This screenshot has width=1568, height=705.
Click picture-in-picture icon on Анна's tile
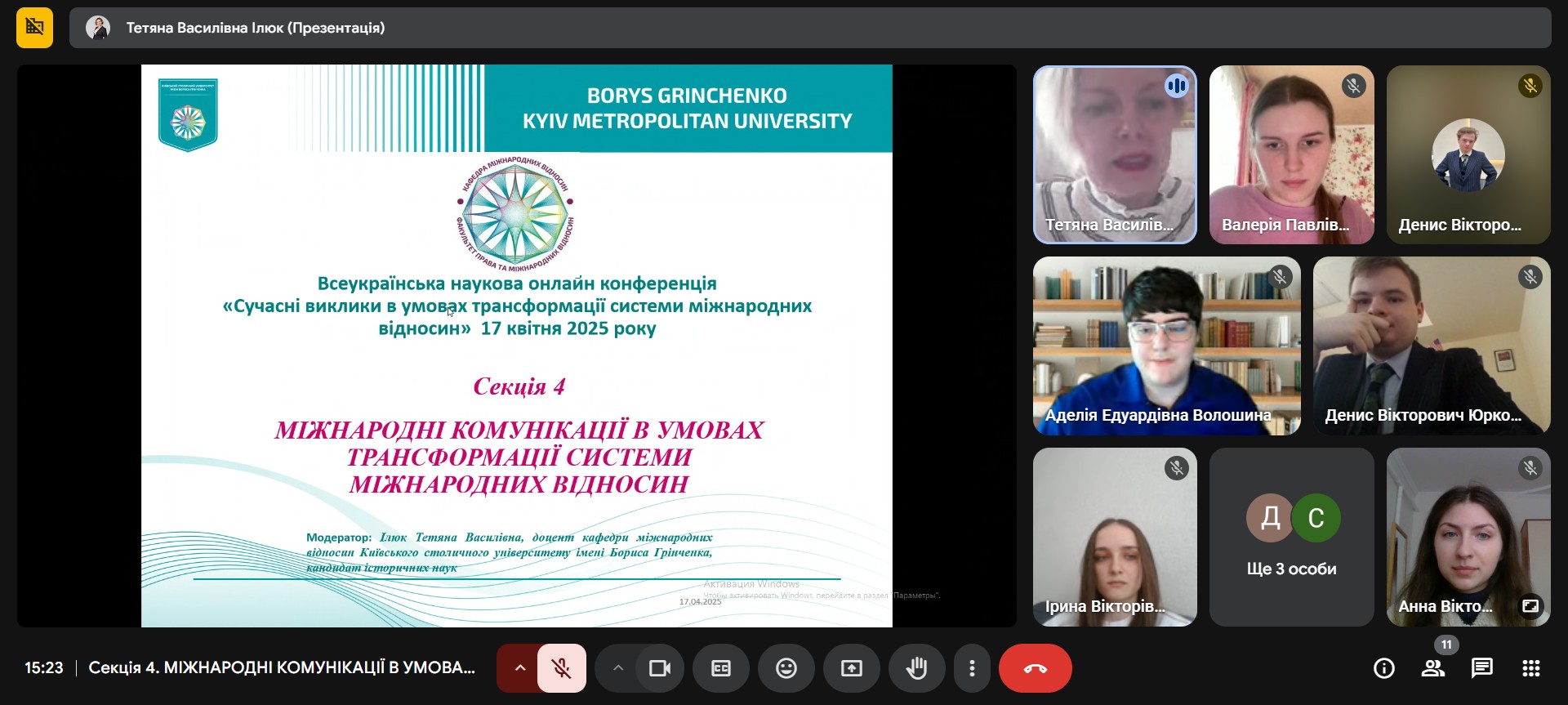[1530, 605]
